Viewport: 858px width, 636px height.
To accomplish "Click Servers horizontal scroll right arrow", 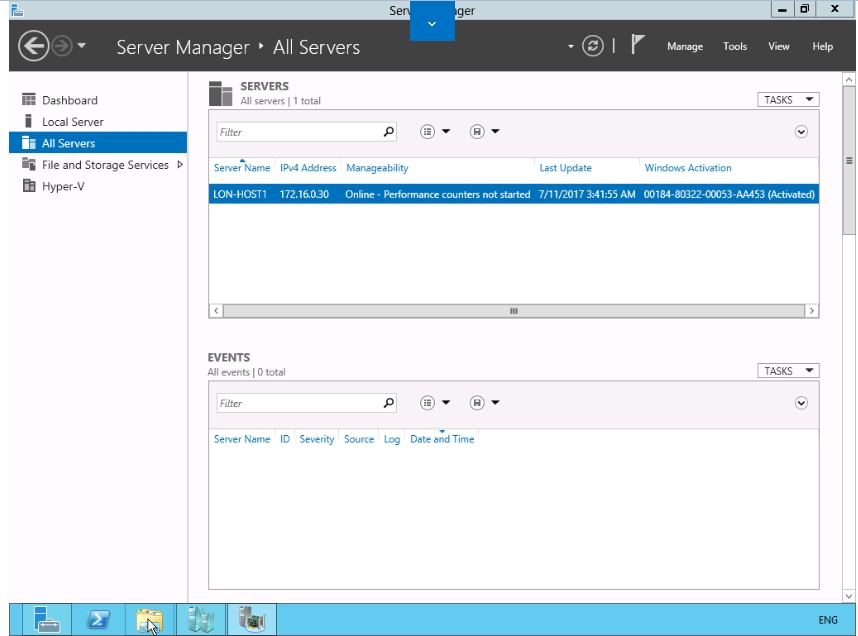I will 811,311.
